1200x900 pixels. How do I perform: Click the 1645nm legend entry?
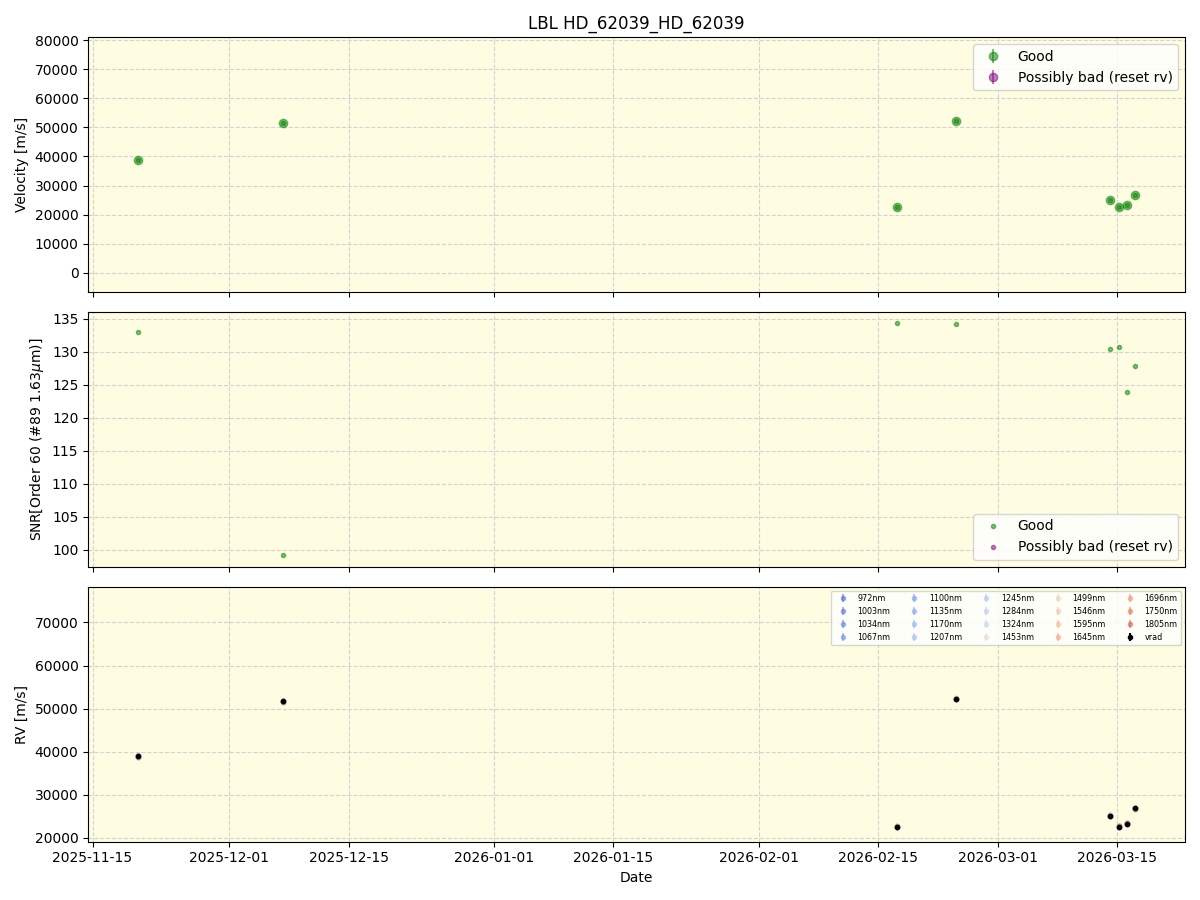tap(1080, 637)
